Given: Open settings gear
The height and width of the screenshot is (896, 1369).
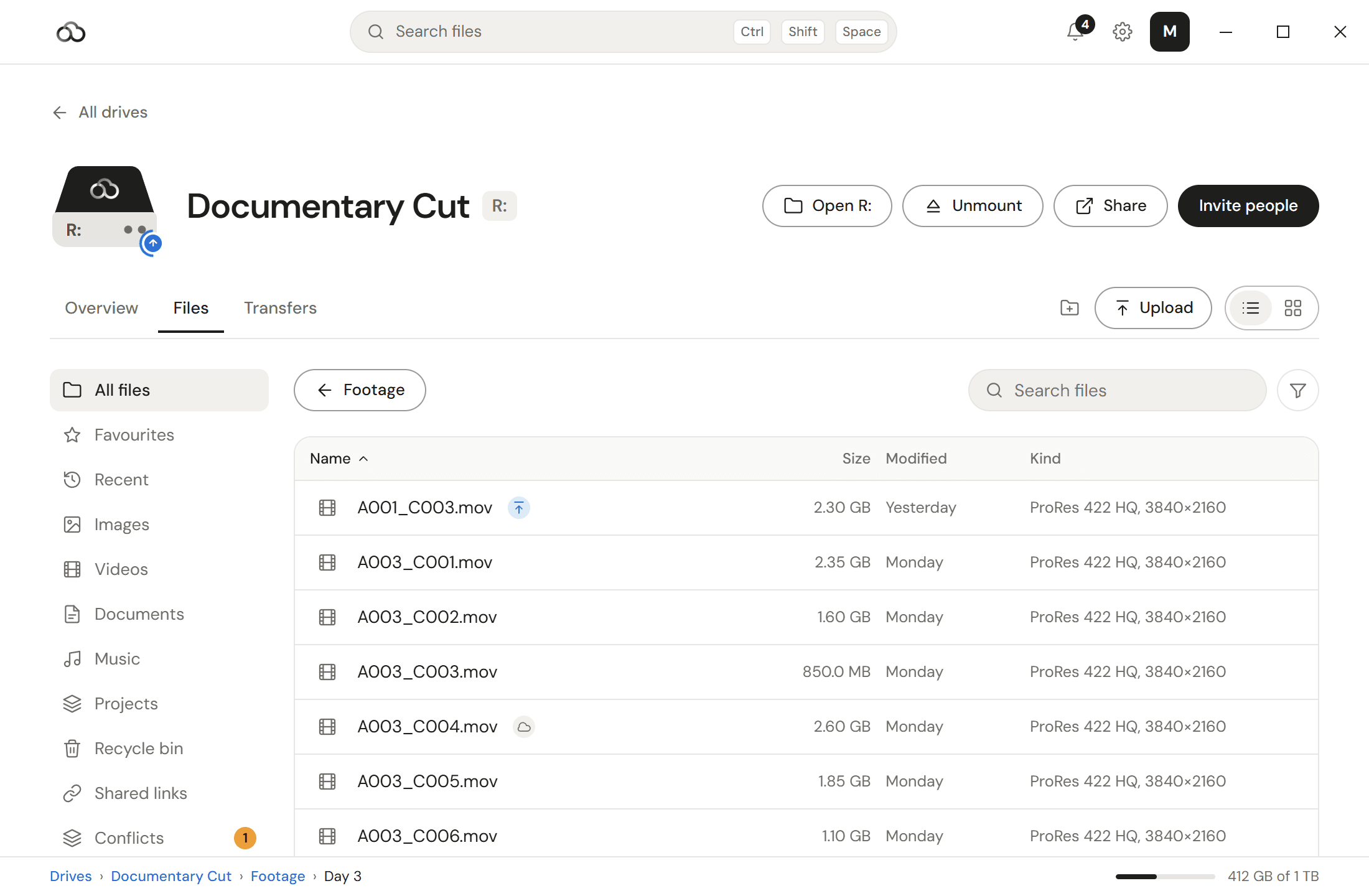Looking at the screenshot, I should point(1123,32).
